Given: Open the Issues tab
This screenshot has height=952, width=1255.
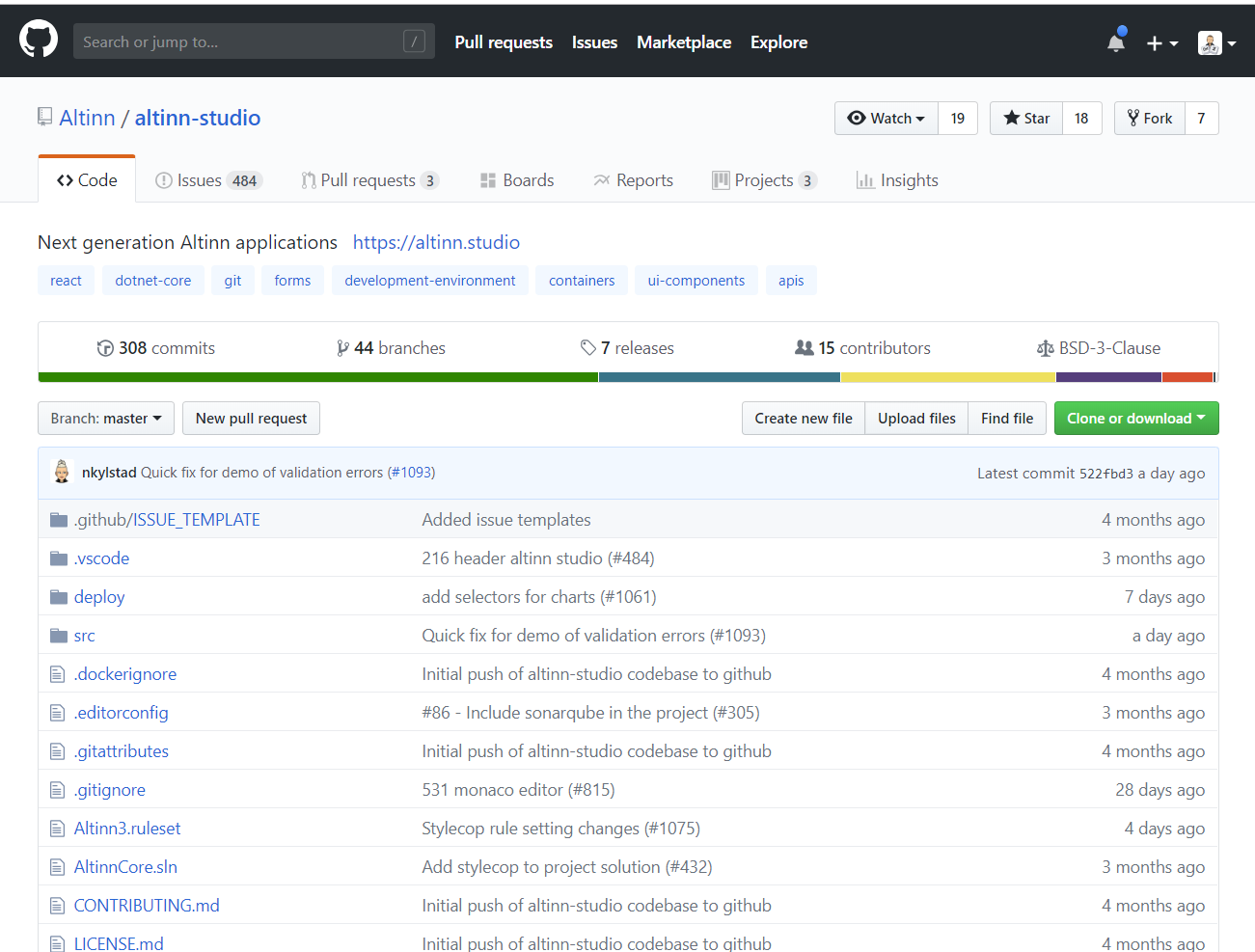Looking at the screenshot, I should pyautogui.click(x=208, y=180).
